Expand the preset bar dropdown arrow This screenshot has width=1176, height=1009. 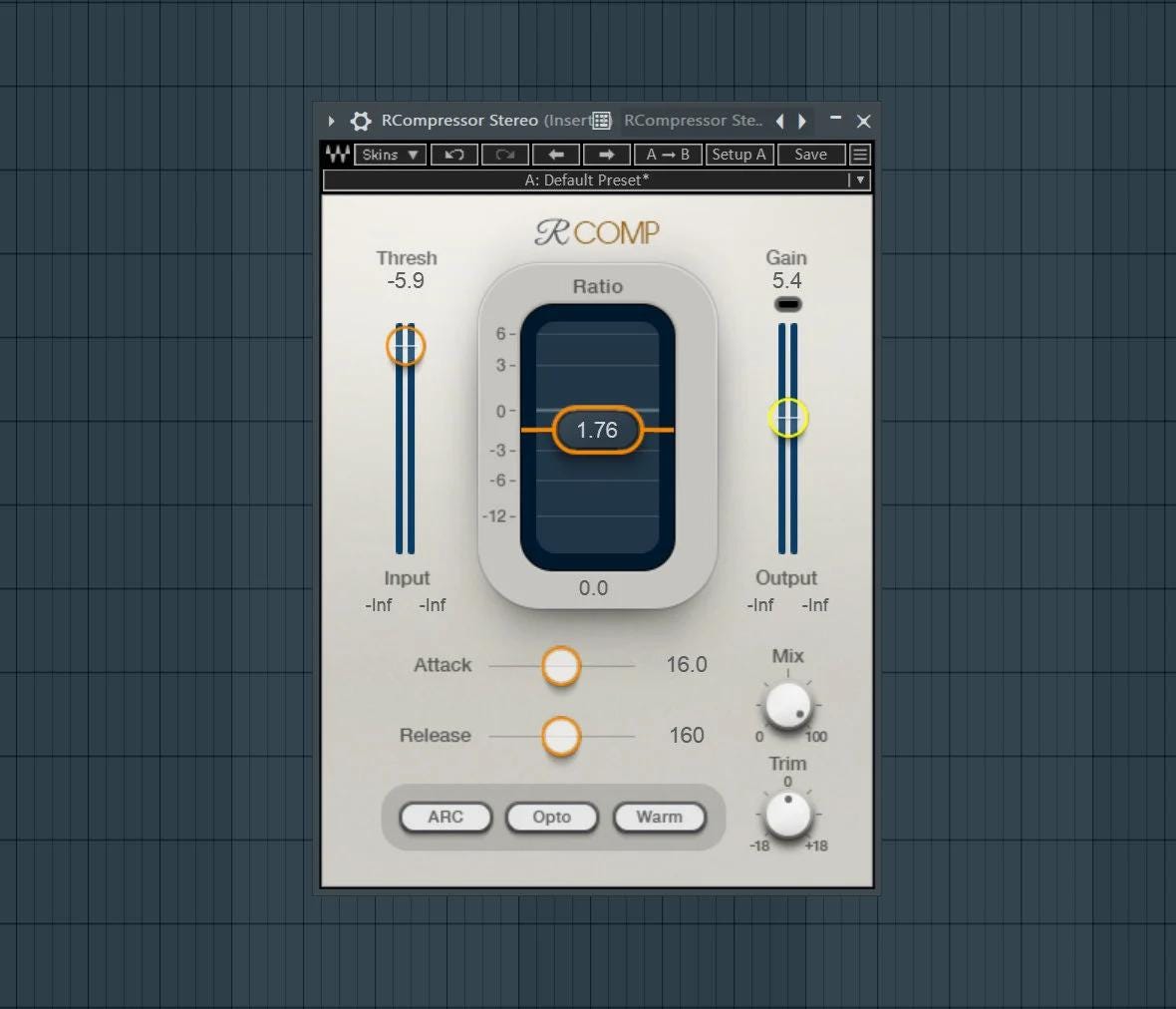pos(860,180)
